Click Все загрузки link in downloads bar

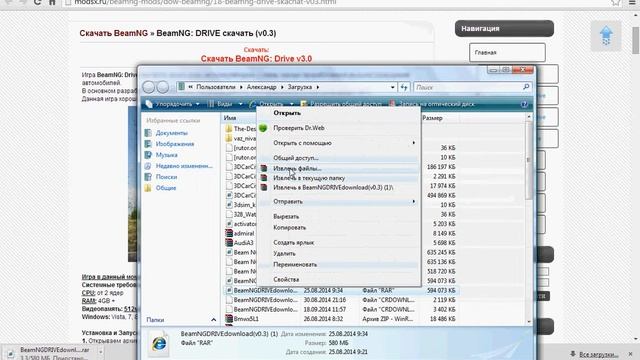point(599,354)
